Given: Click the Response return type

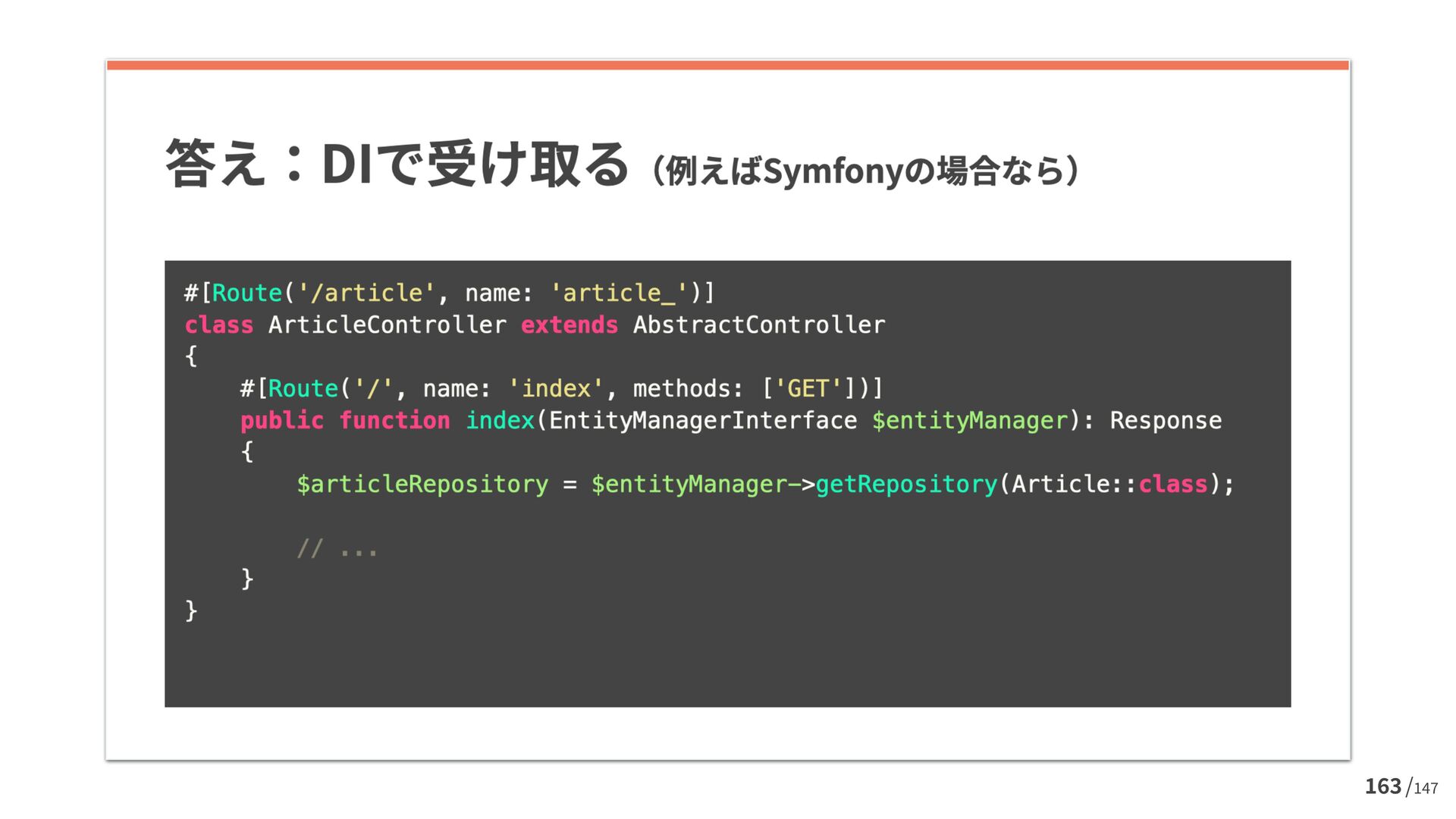Looking at the screenshot, I should [x=1166, y=420].
